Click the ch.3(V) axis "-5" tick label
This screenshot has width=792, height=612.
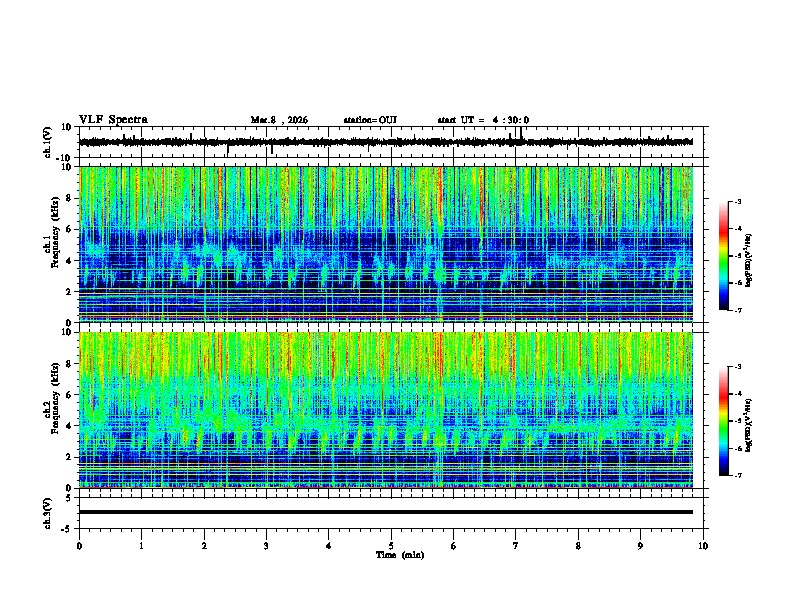tap(66, 529)
